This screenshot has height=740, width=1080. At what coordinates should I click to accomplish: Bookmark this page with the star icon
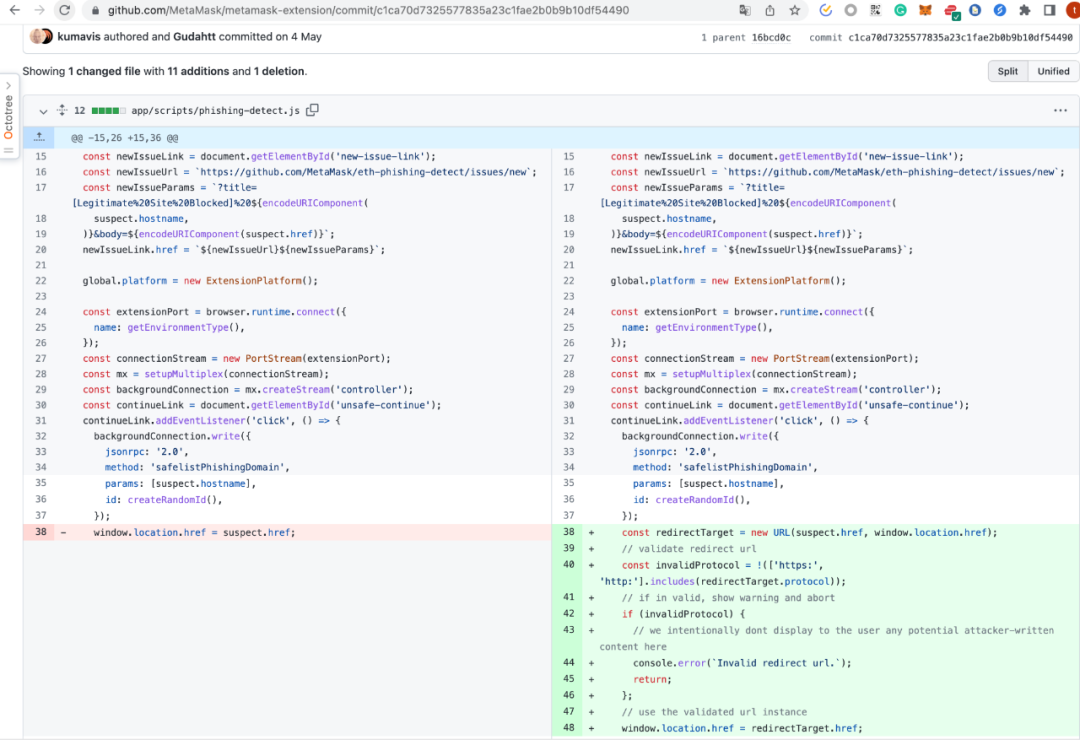[795, 10]
